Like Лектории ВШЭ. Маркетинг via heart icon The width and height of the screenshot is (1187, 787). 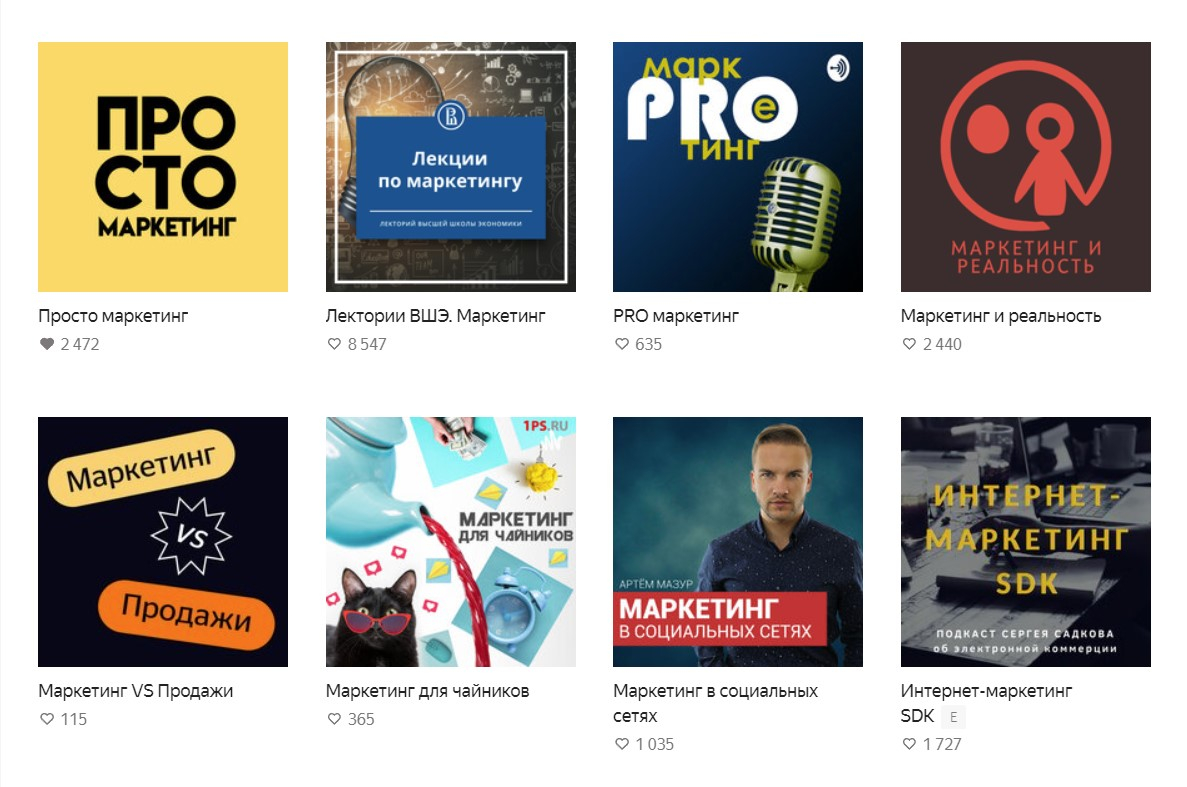(334, 344)
